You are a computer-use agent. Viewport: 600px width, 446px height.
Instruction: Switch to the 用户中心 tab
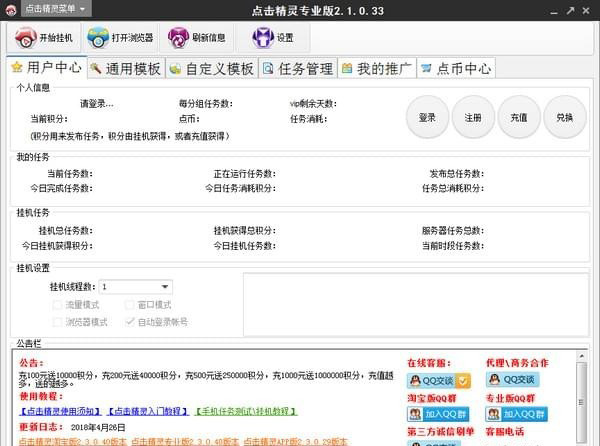(x=47, y=68)
